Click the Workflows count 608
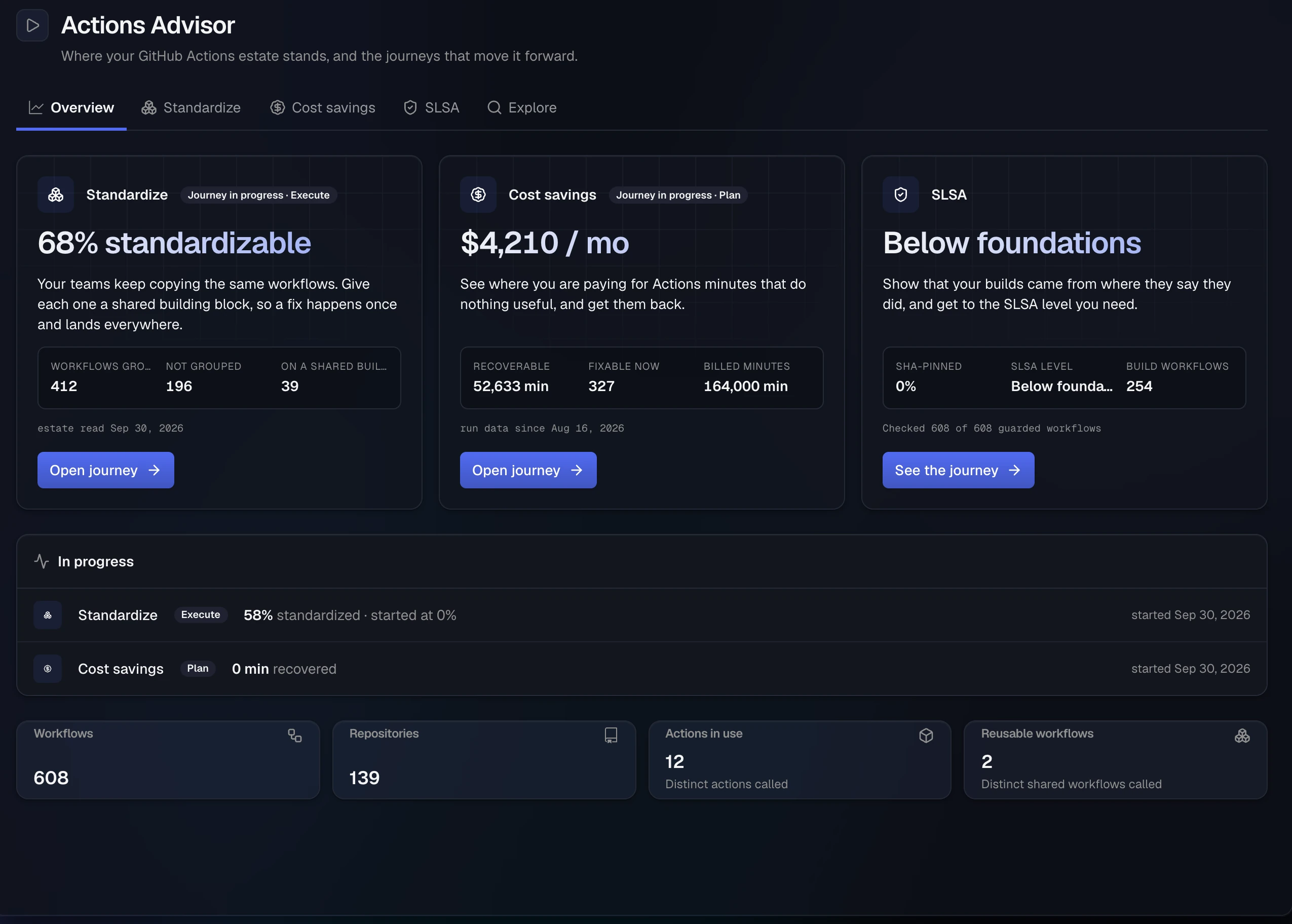The width and height of the screenshot is (1292, 924). coord(51,778)
